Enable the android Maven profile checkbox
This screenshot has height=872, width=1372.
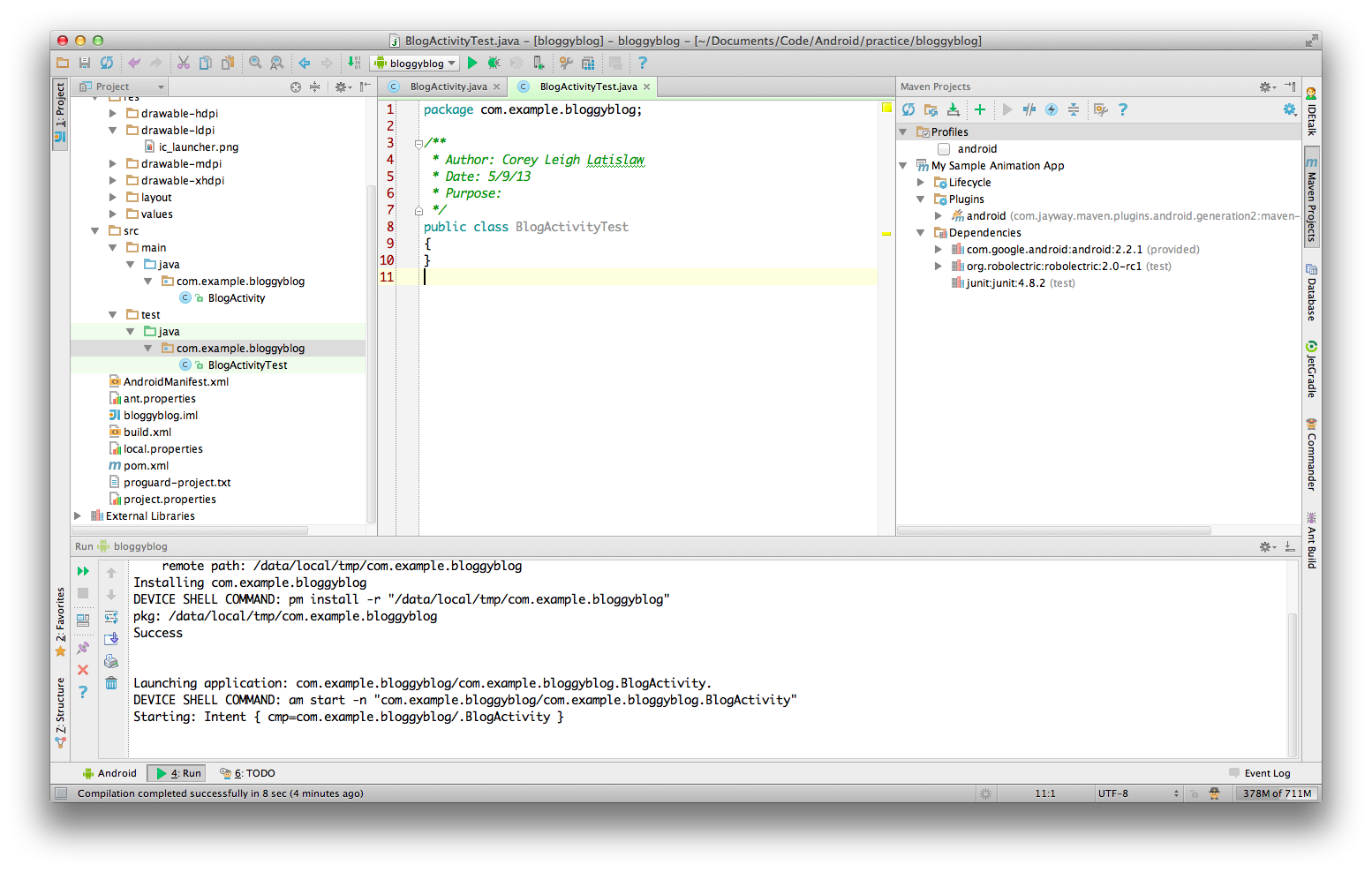944,149
